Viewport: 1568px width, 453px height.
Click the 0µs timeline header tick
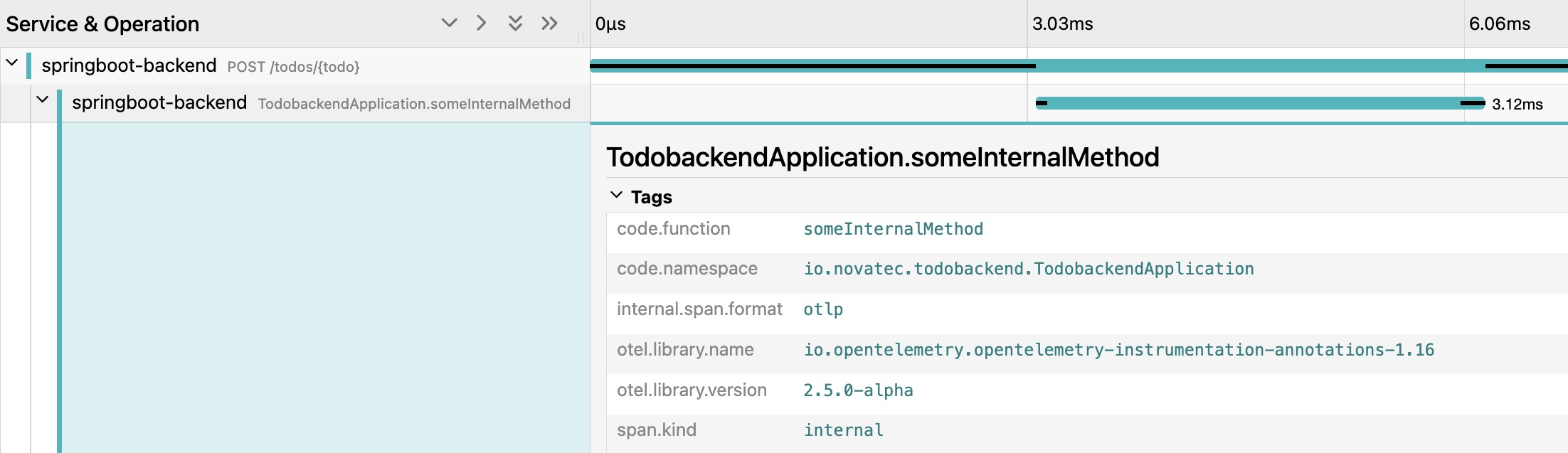click(x=610, y=23)
